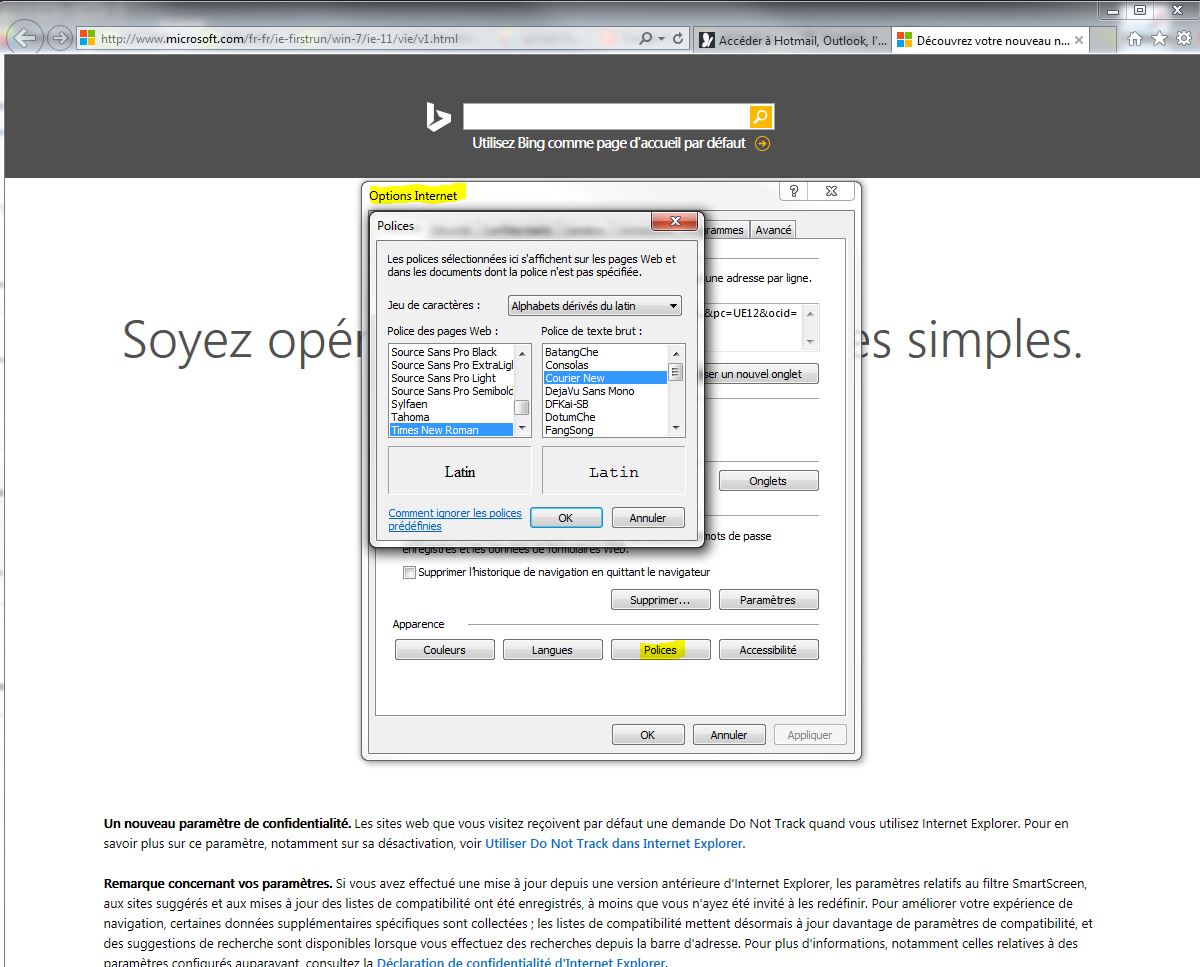Click the Accessibilité button
Screen dimensions: 1200x967
click(768, 650)
